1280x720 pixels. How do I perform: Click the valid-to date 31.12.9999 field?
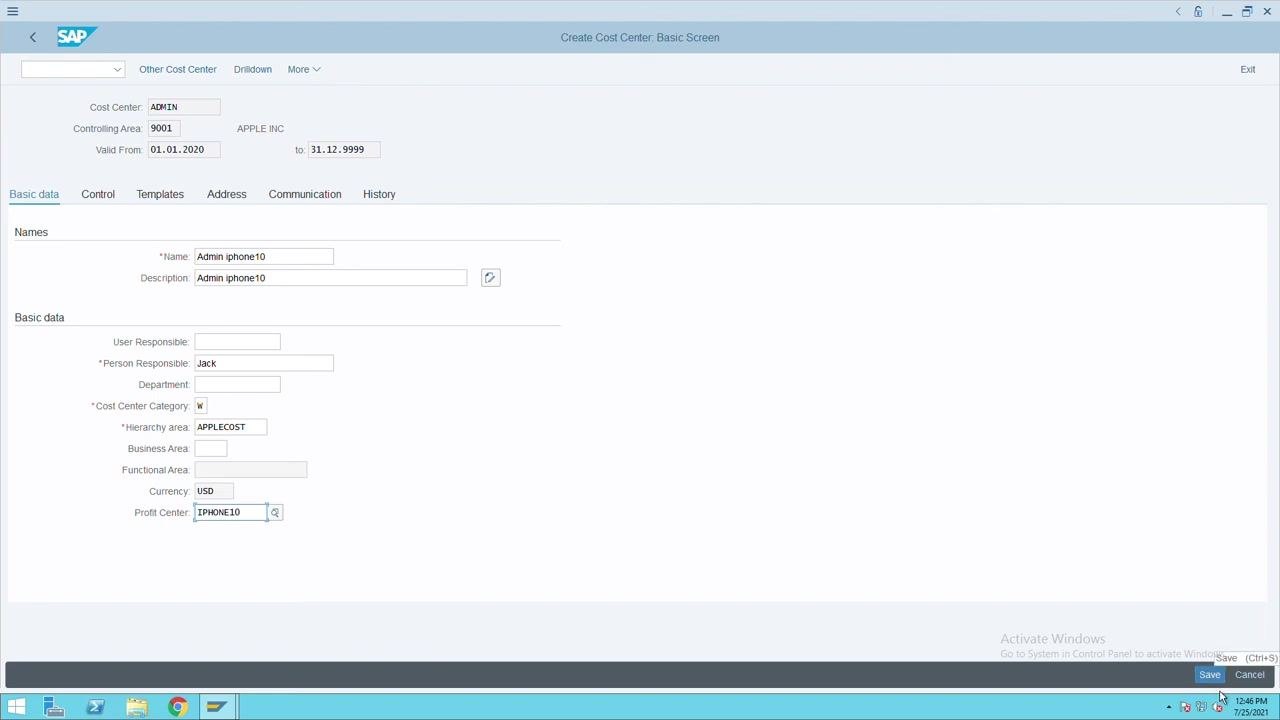[x=343, y=150]
